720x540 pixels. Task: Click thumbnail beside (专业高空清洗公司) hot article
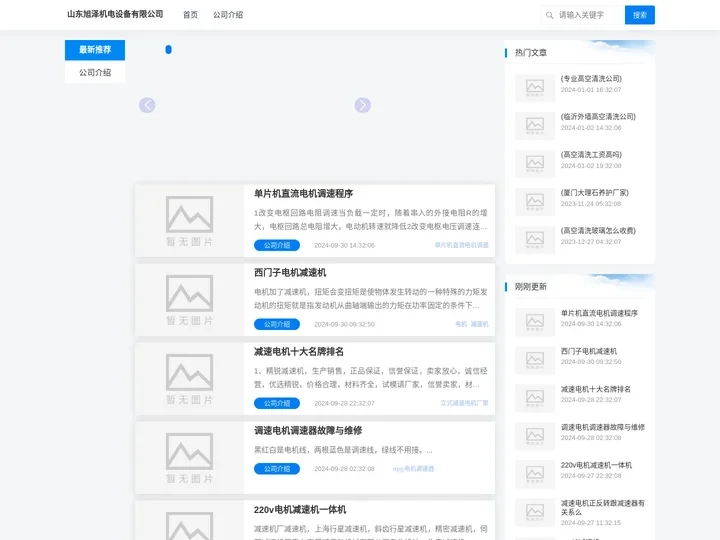click(x=535, y=87)
